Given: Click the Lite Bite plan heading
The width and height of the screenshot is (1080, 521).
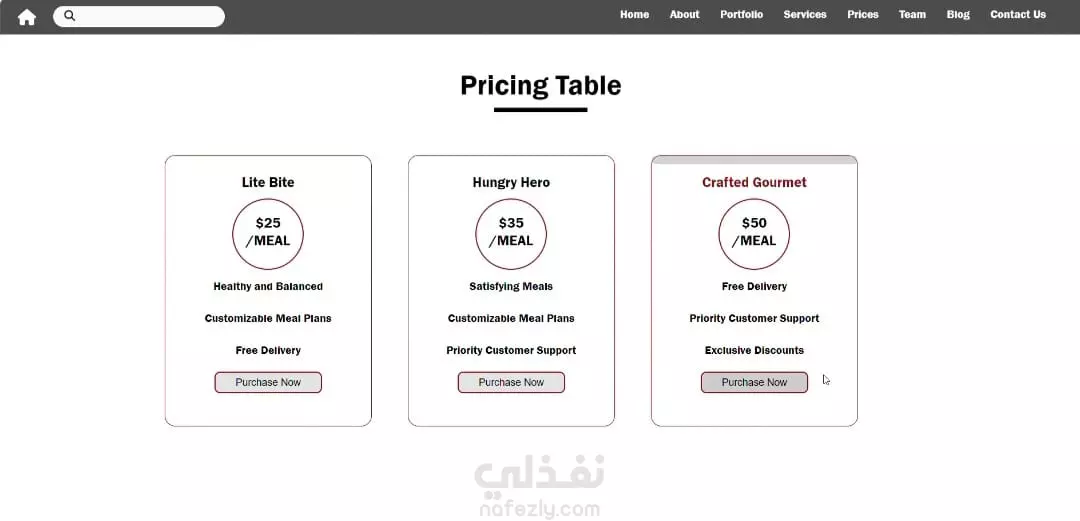Looking at the screenshot, I should point(268,182).
